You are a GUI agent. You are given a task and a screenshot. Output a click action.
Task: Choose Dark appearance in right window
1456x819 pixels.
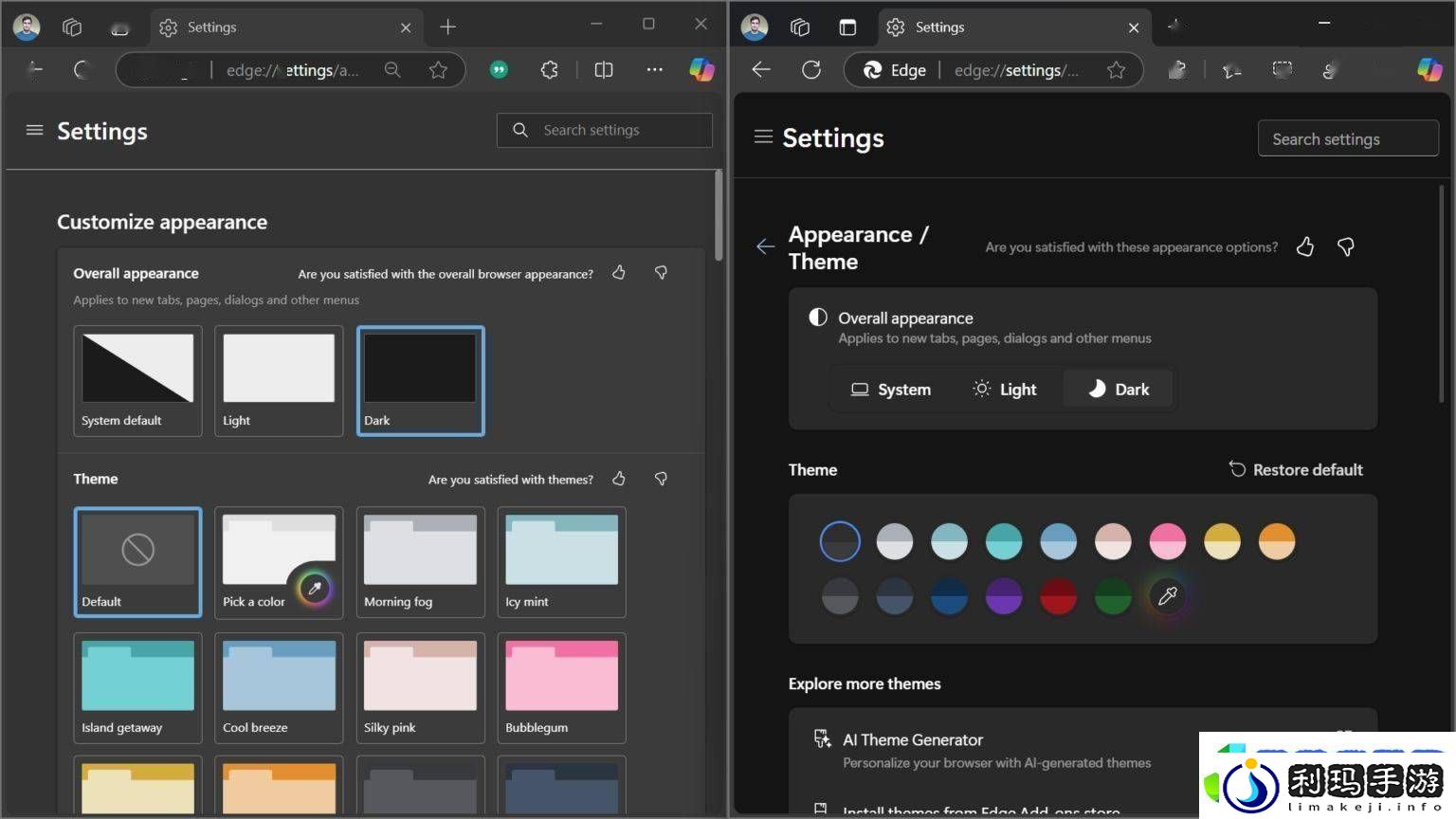click(x=1119, y=389)
